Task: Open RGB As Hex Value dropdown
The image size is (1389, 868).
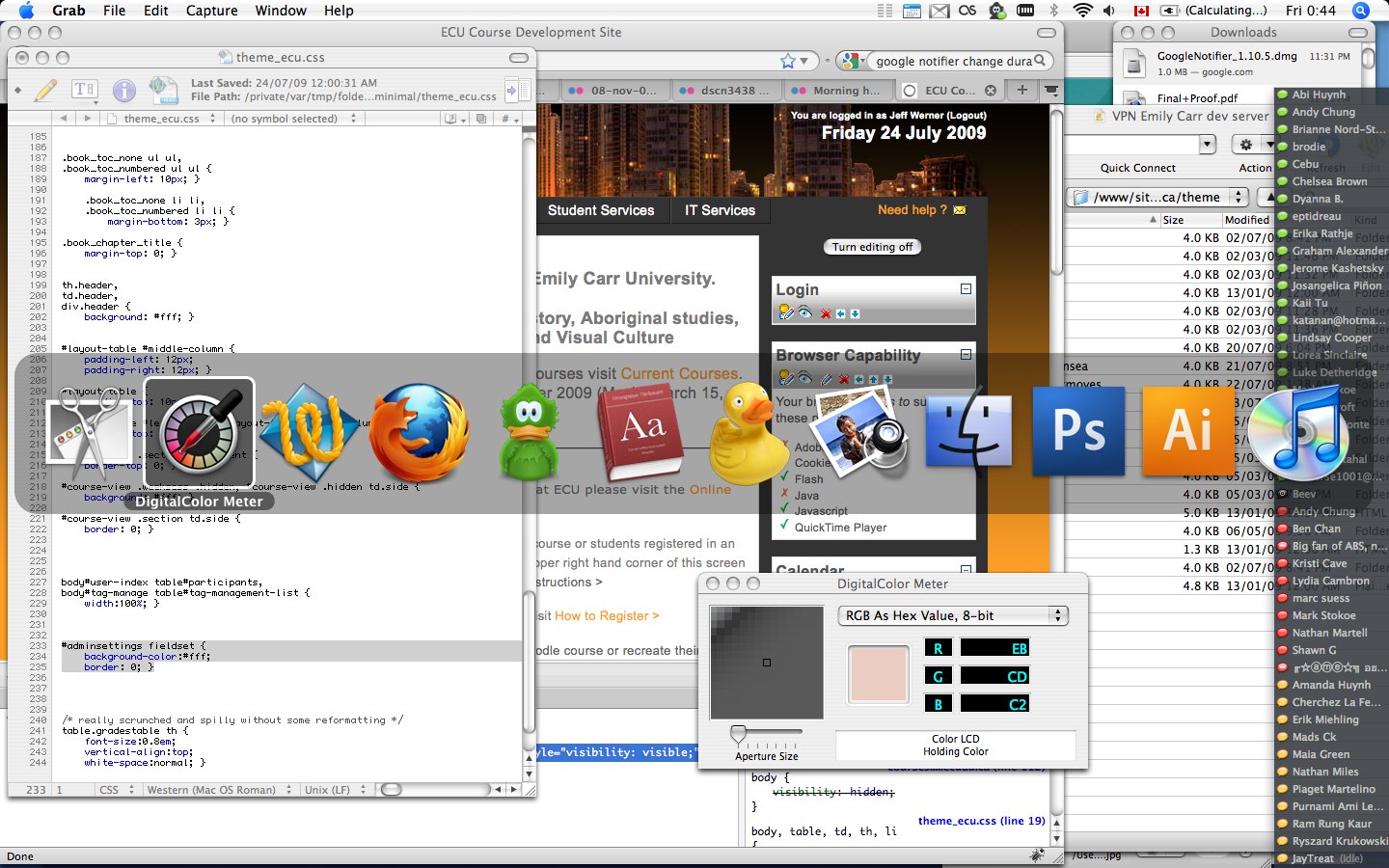Action: [953, 615]
